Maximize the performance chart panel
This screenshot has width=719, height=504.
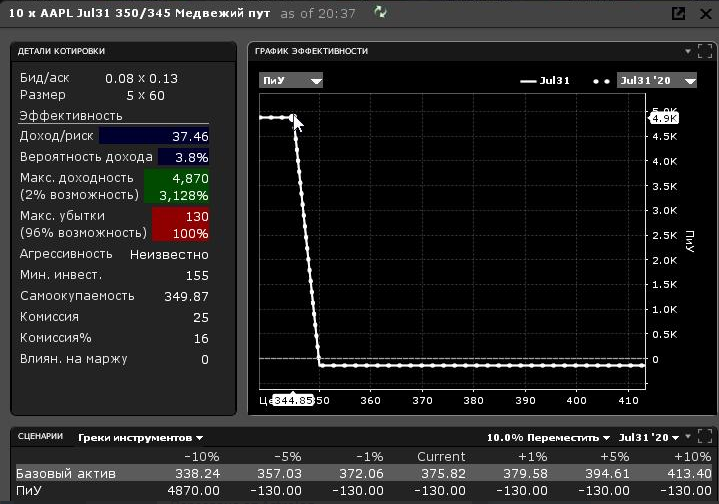[705, 51]
